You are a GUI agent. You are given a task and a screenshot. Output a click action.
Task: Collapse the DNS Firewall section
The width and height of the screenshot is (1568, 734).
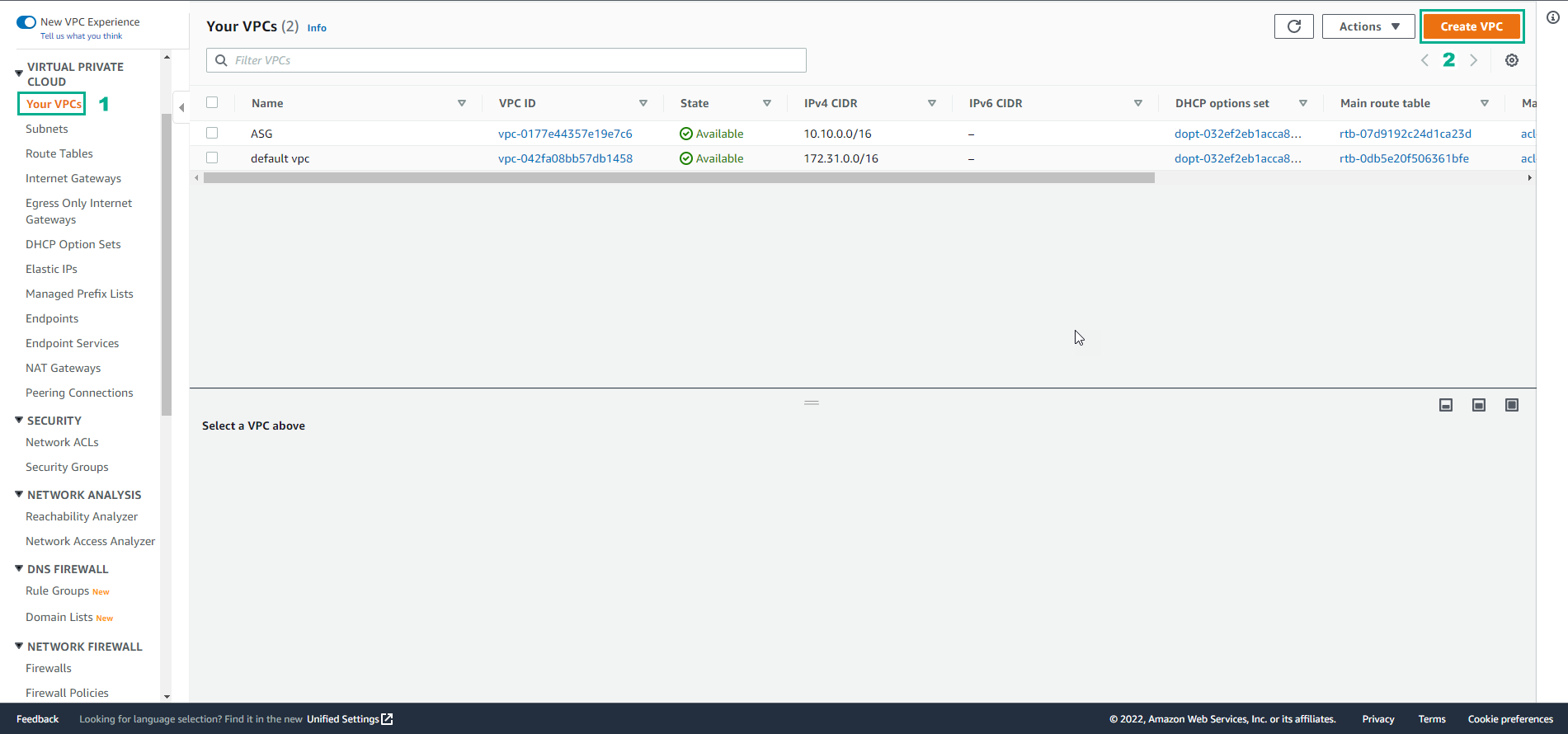[19, 568]
